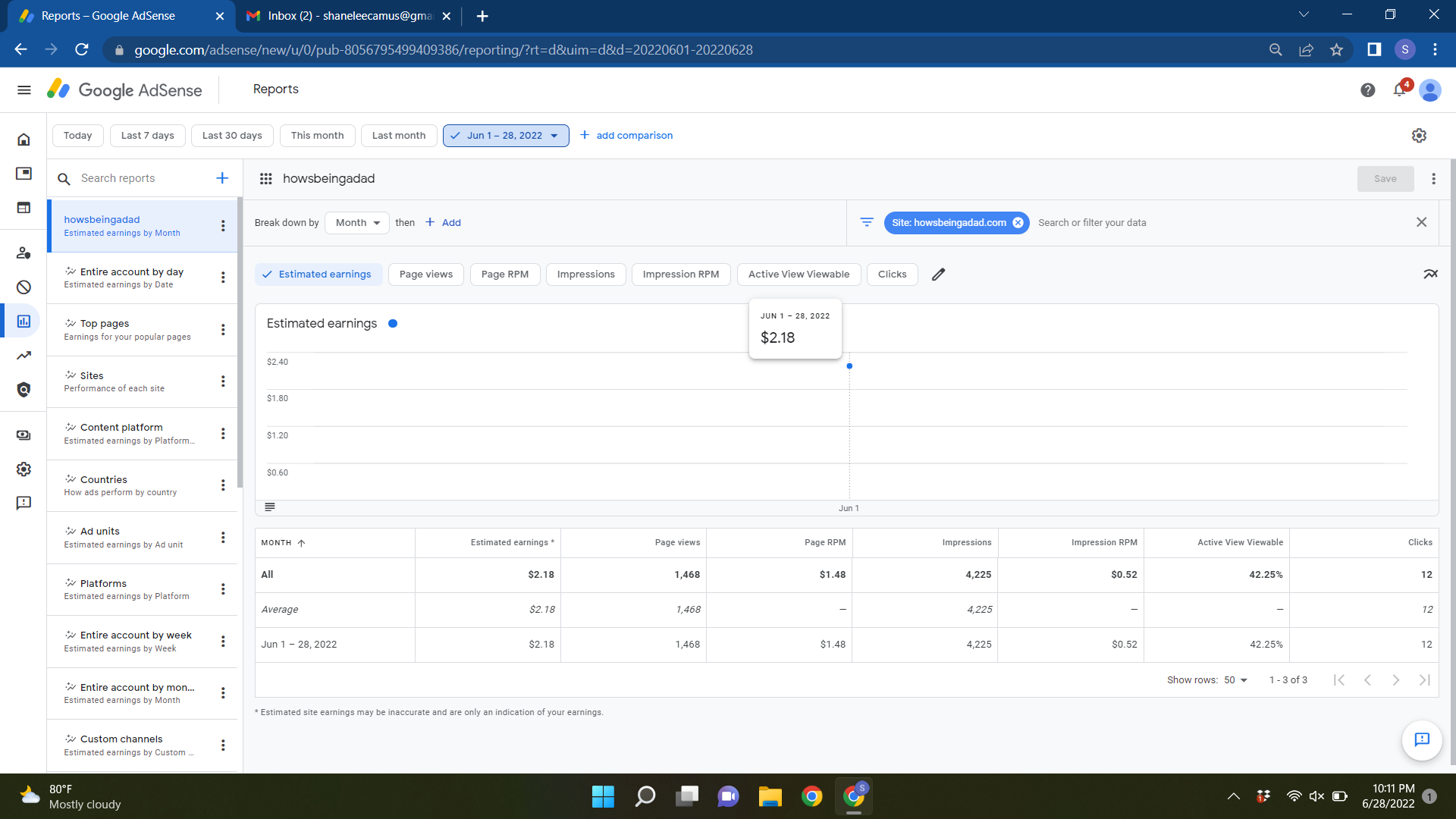Open options for howsbeingadad report
This screenshot has width=1456, height=819.
[223, 226]
